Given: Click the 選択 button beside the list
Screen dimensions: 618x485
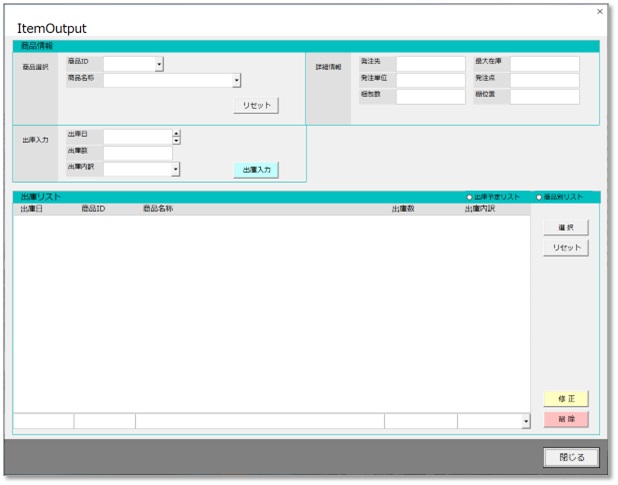Looking at the screenshot, I should click(x=566, y=227).
